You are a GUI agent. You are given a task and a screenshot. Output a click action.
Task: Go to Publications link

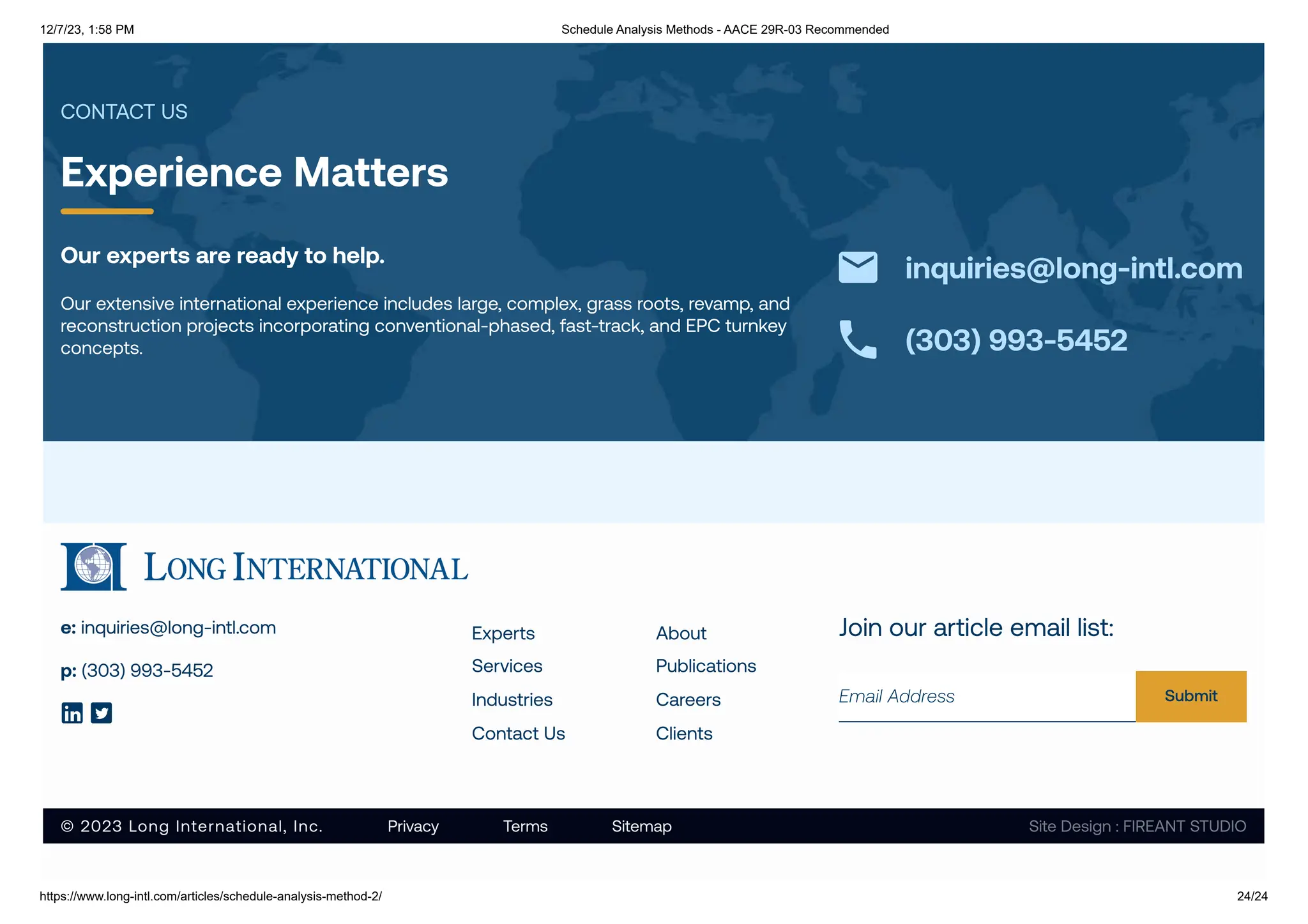tap(706, 666)
